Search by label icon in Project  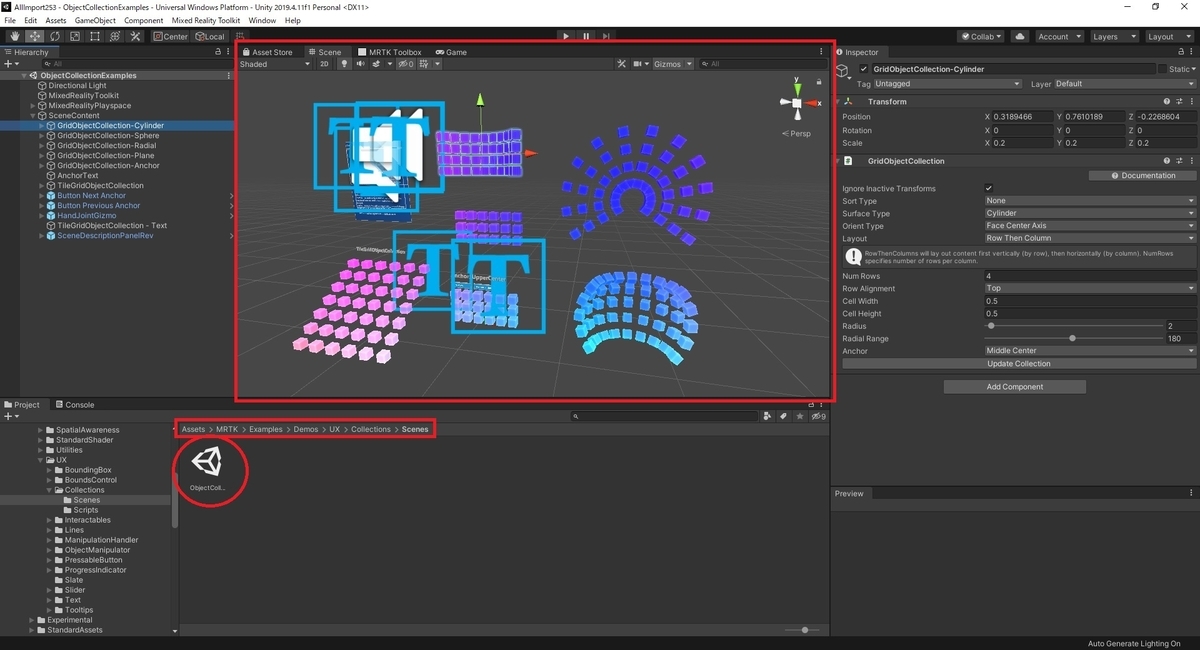click(x=784, y=416)
